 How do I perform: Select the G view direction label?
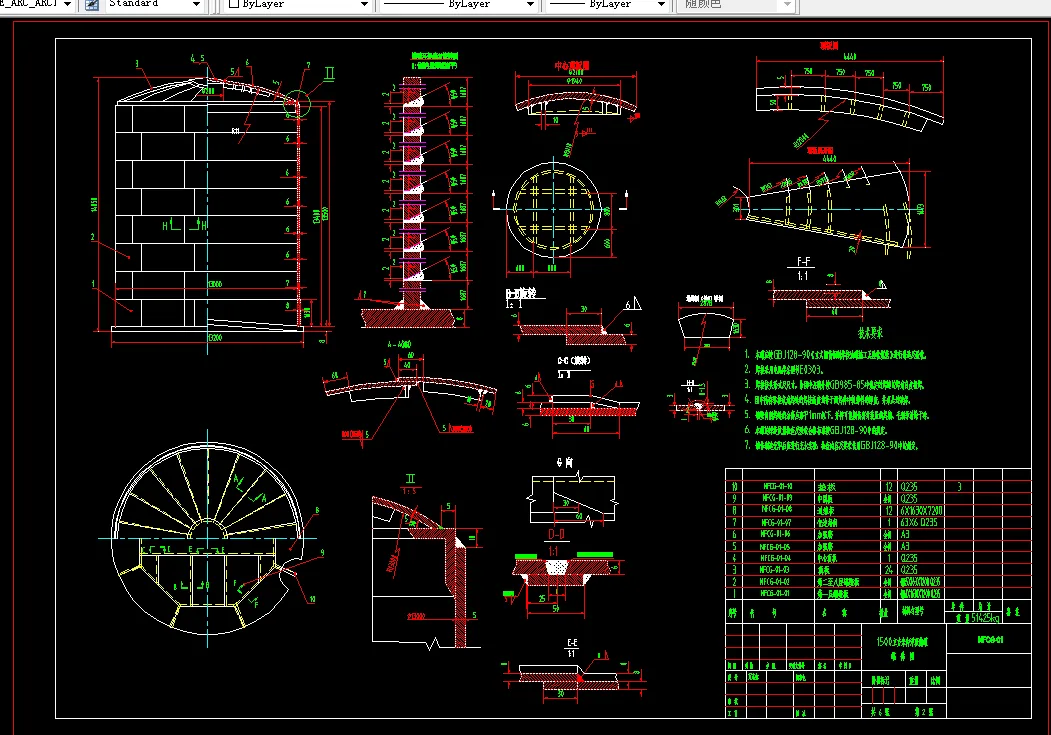(564, 462)
